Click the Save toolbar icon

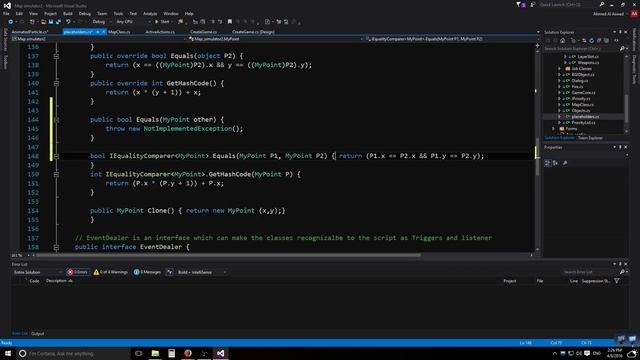pyautogui.click(x=51, y=22)
